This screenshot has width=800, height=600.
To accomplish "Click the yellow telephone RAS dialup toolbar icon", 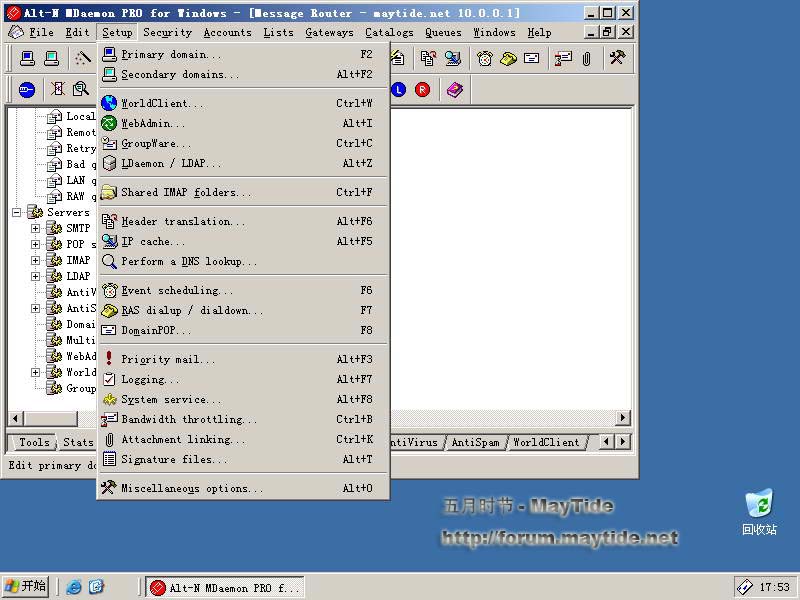I will pyautogui.click(x=508, y=59).
